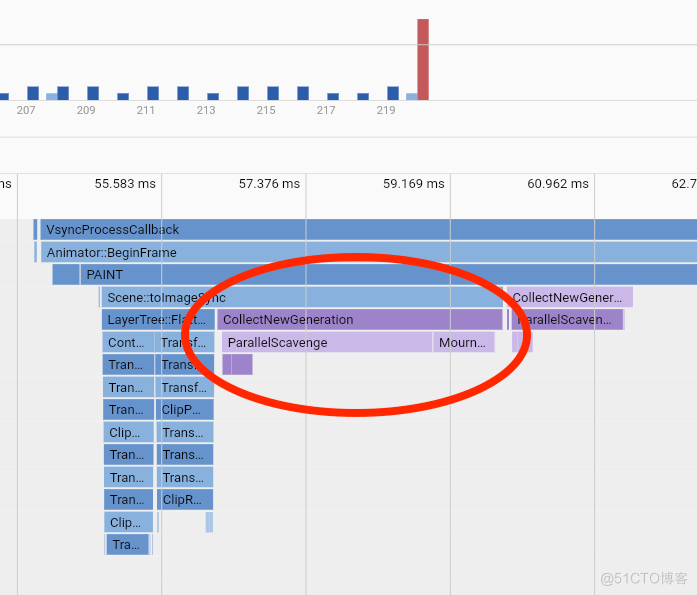Click the 57.376 ms time ruler label
Screen dimensions: 697x595
tap(269, 184)
